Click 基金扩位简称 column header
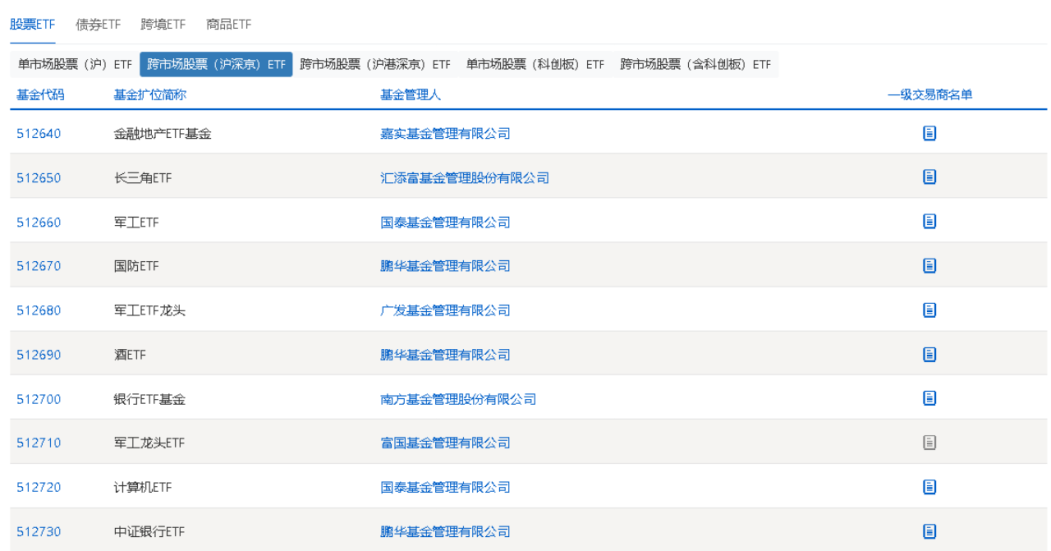Image resolution: width=1051 pixels, height=551 pixels. (x=149, y=95)
